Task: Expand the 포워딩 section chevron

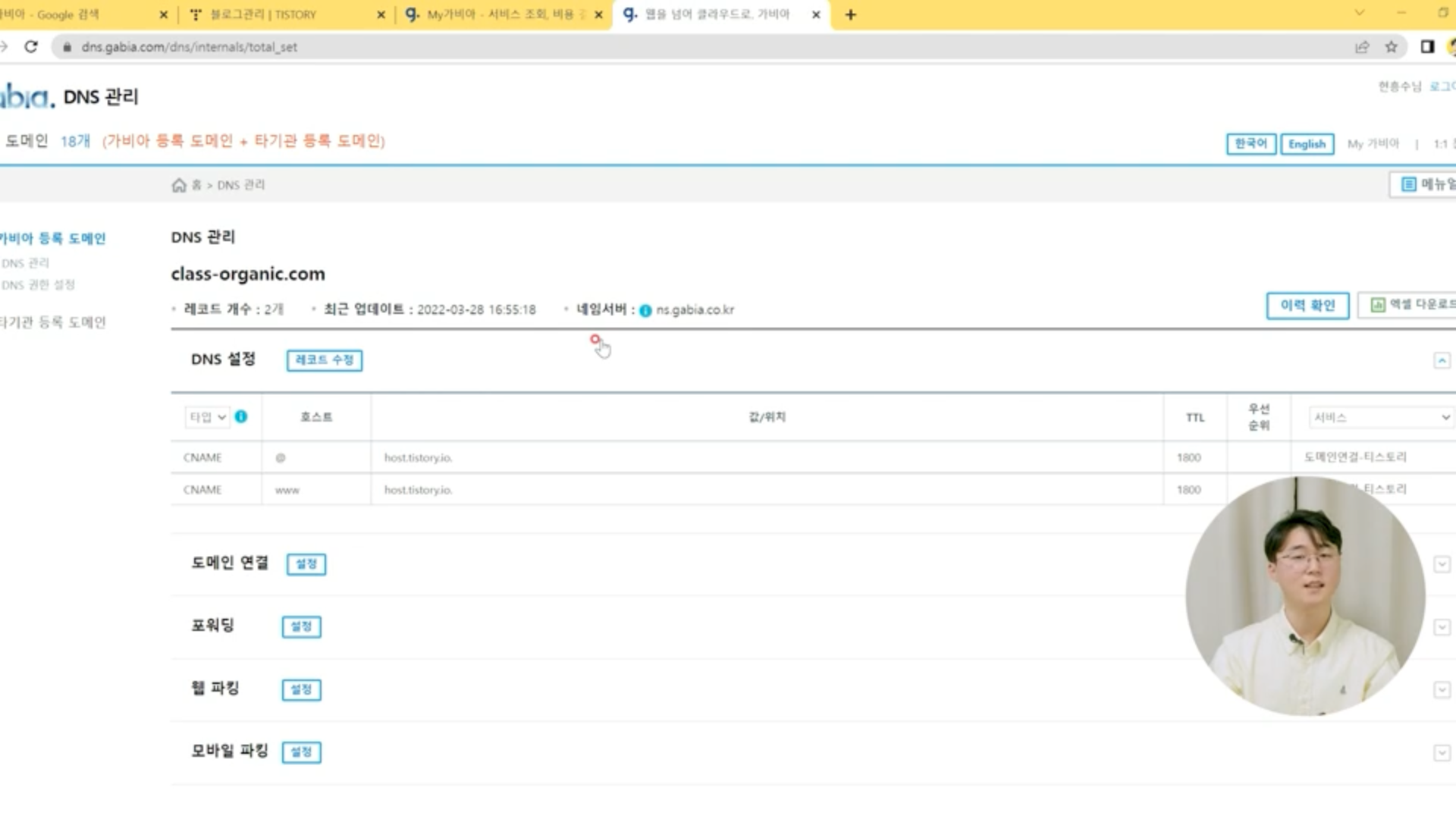Action: [x=1442, y=627]
